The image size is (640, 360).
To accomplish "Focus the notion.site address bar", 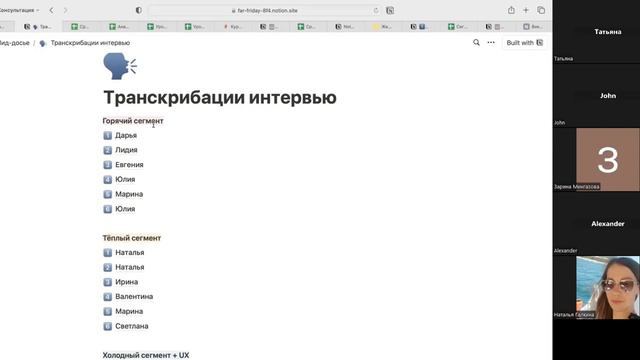I will coord(264,11).
